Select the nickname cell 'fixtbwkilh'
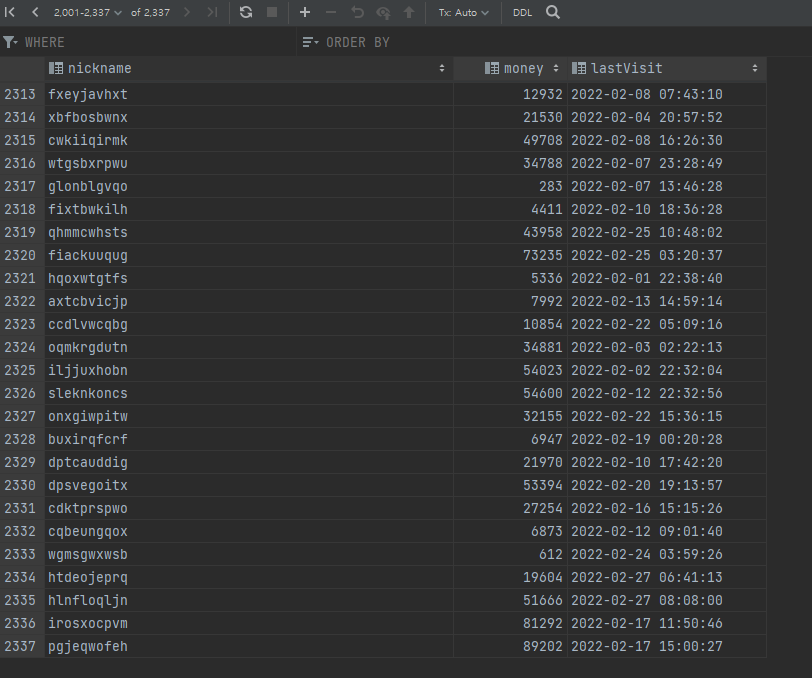Image resolution: width=812 pixels, height=678 pixels. coord(249,209)
